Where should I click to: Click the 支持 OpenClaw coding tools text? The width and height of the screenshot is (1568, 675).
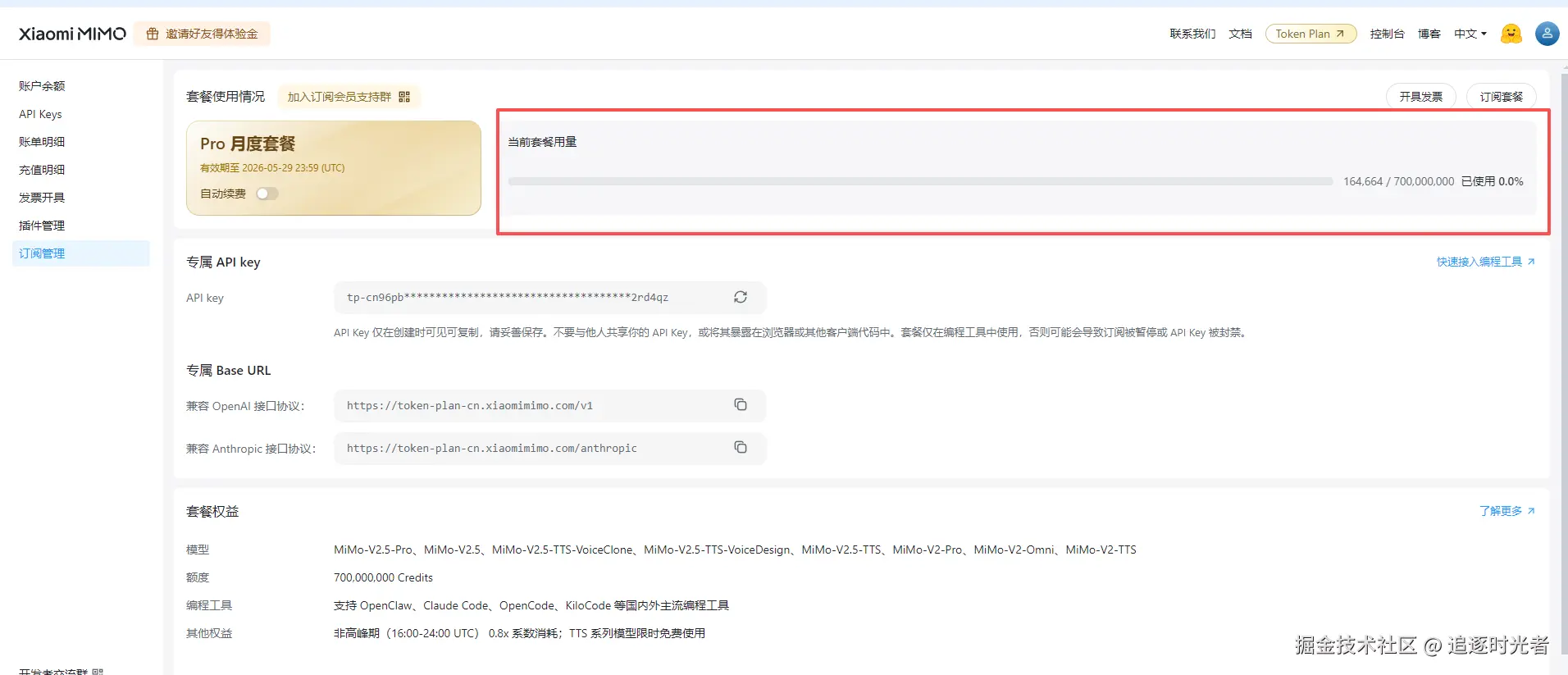(531, 605)
